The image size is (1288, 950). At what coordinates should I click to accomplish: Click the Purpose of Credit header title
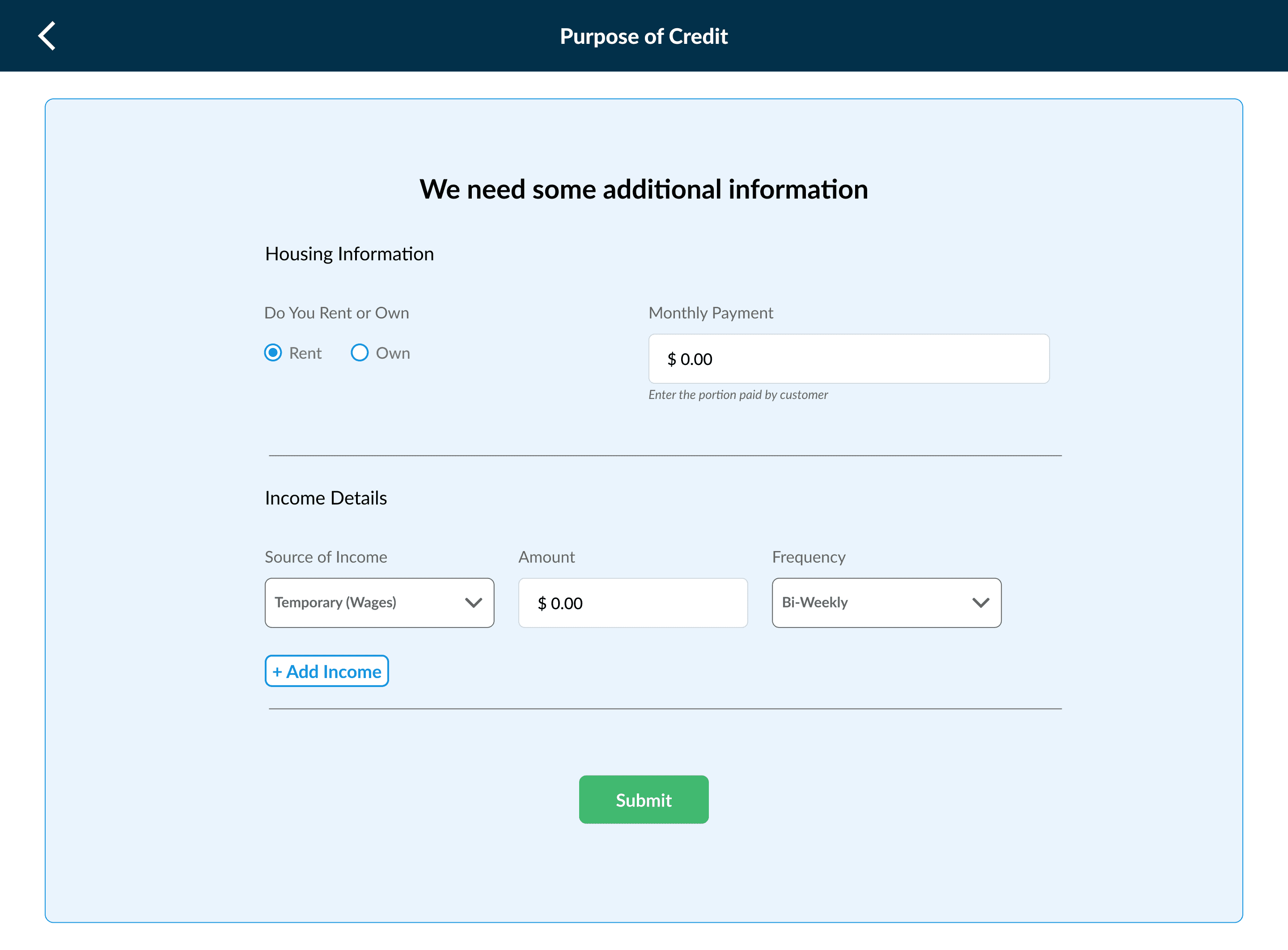click(644, 36)
